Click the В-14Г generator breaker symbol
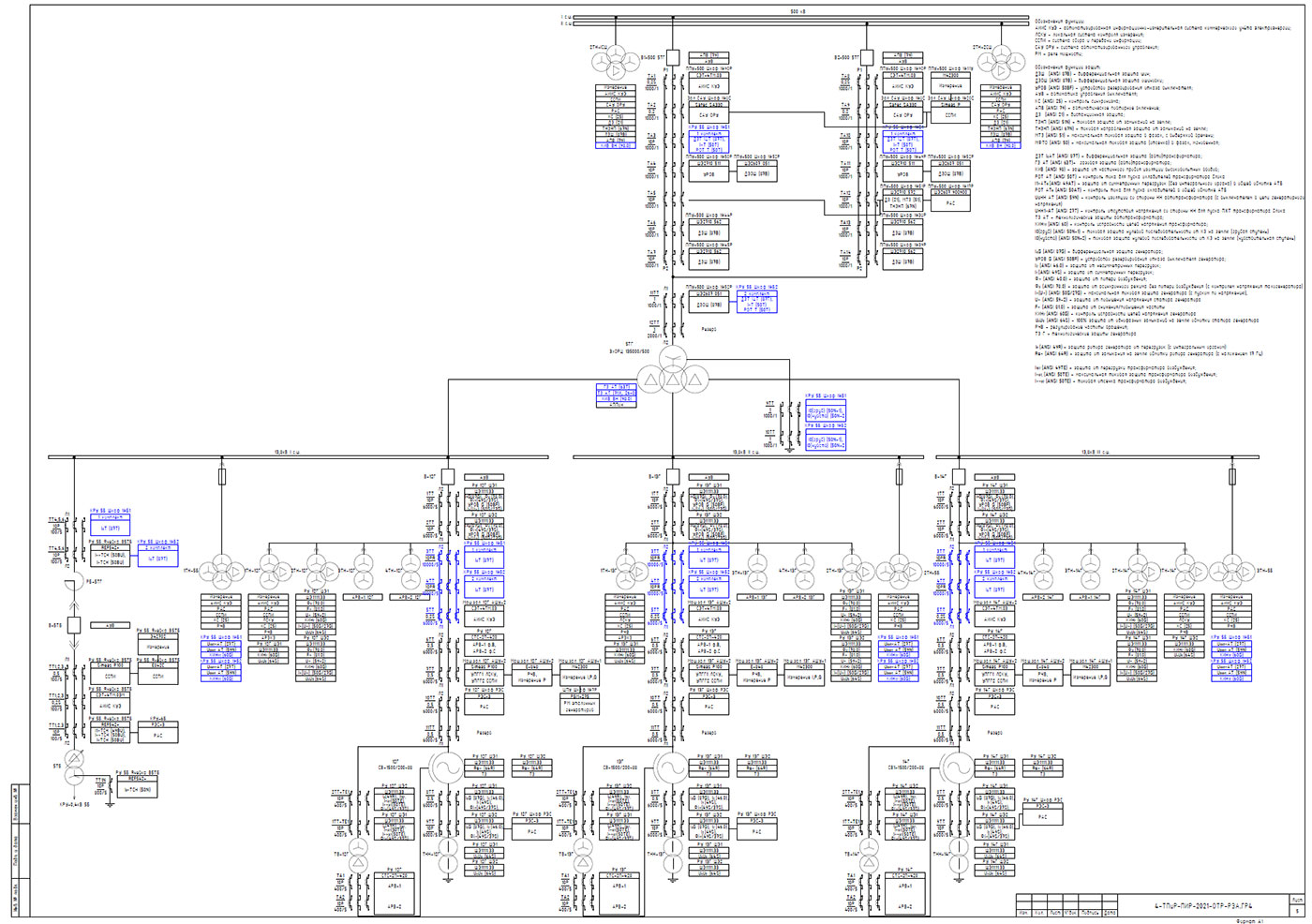The height and width of the screenshot is (924, 1312). (x=958, y=477)
